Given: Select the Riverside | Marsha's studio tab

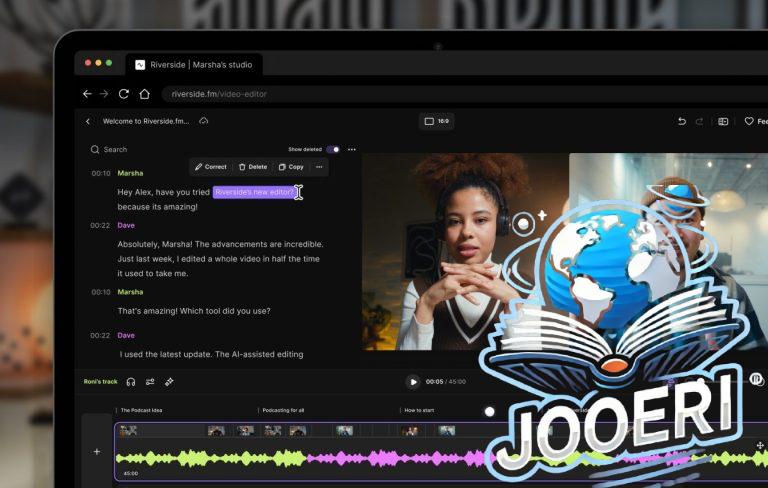Looking at the screenshot, I should click(x=194, y=65).
